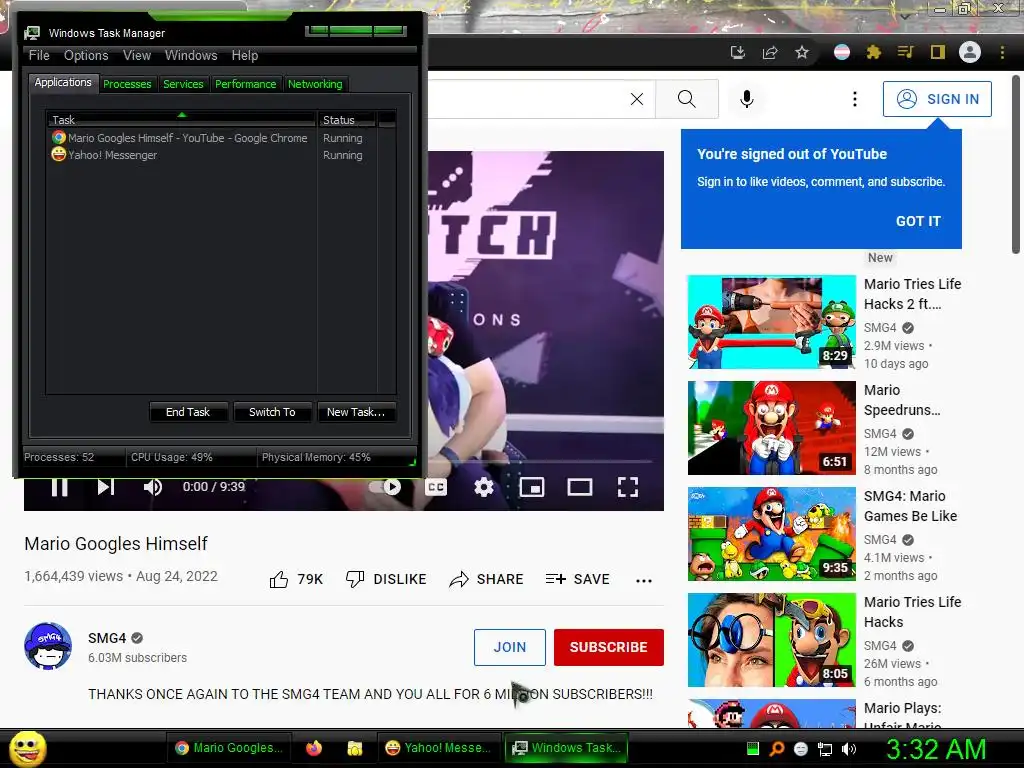
Task: Click the New Task... button
Action: tap(356, 412)
